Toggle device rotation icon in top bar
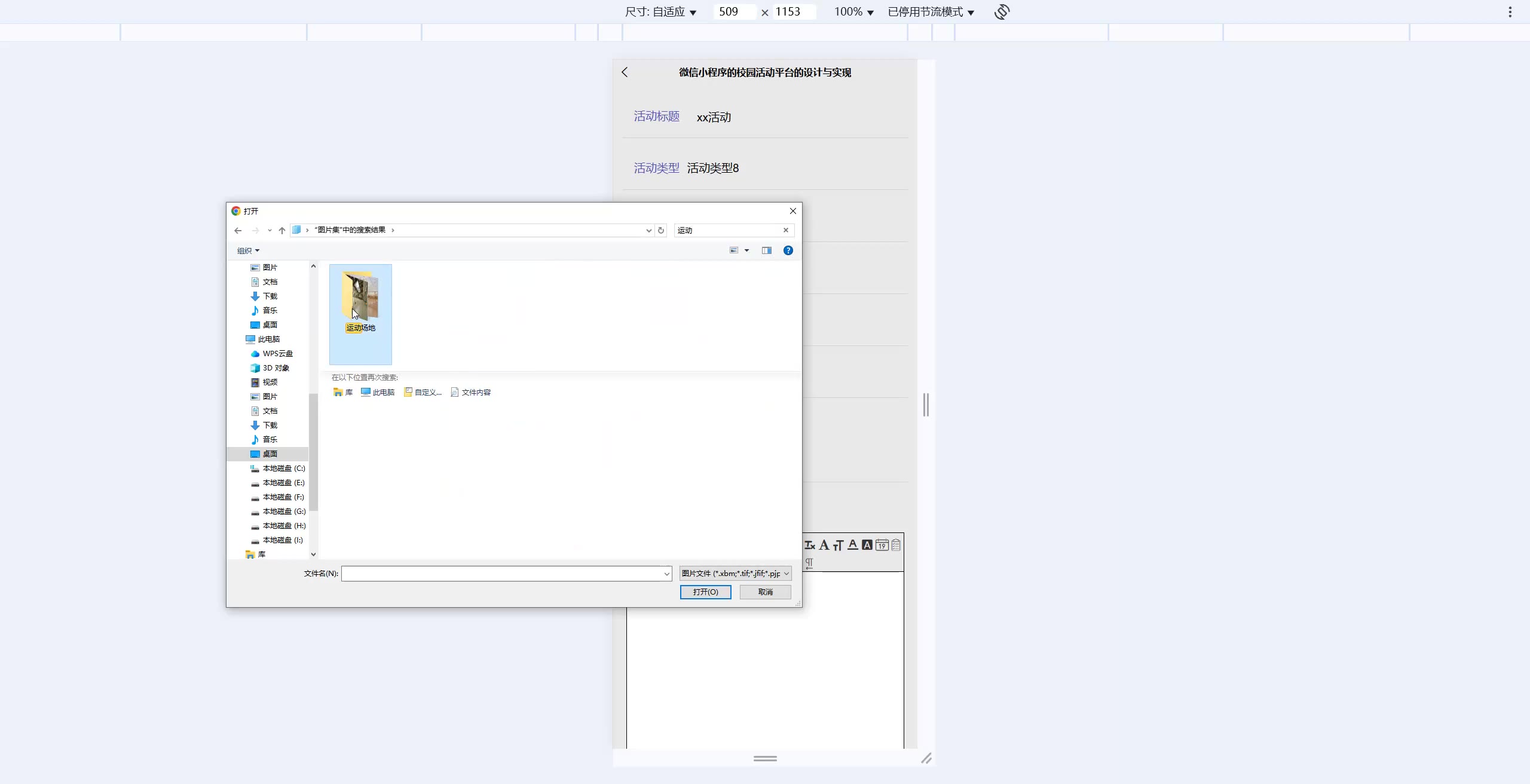Viewport: 1530px width, 784px height. tap(1002, 12)
